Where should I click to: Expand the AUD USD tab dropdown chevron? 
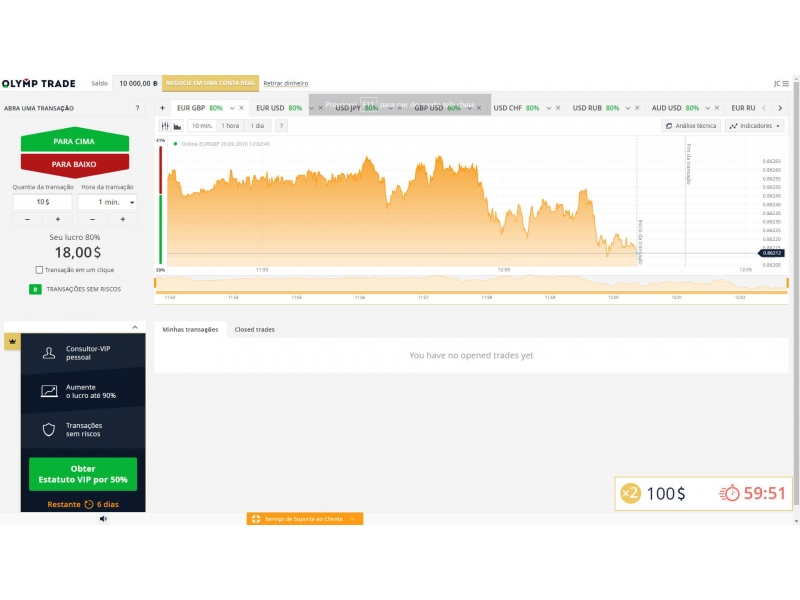click(708, 108)
